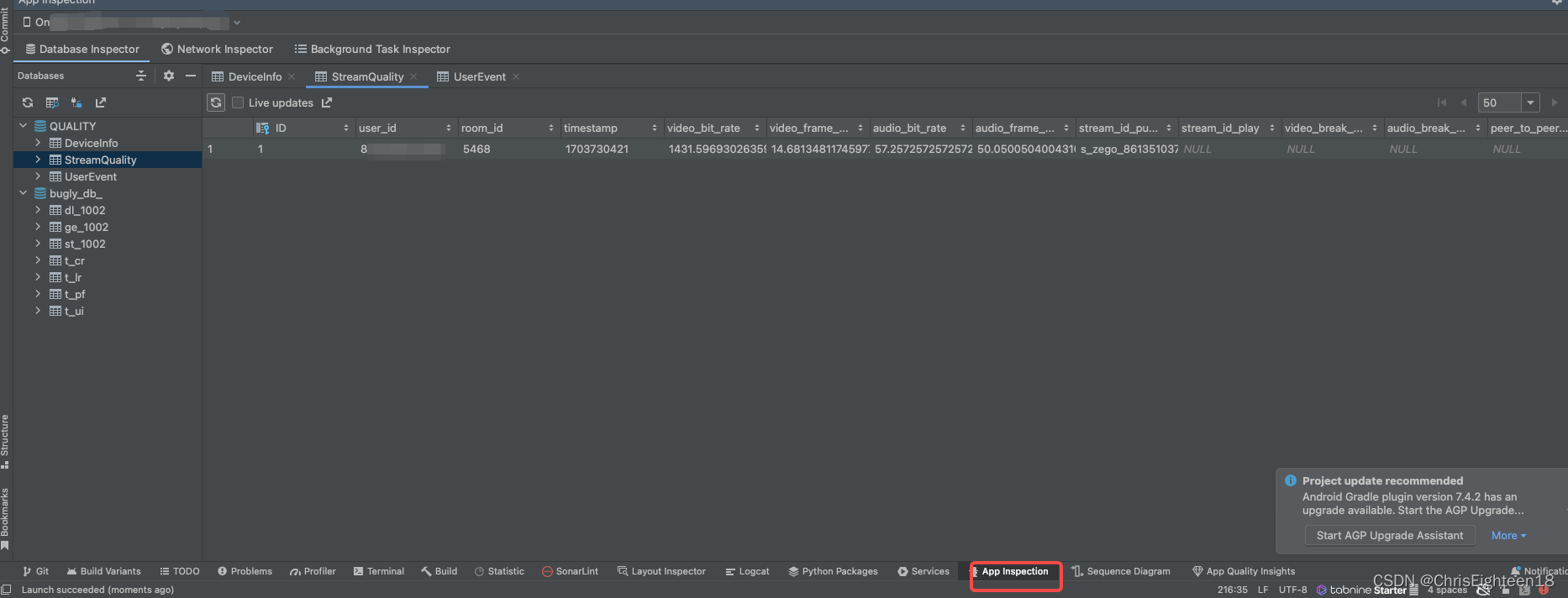Viewport: 1568px width, 598px height.
Task: Export databases to file from sidebar toolbar
Action: coord(101,102)
